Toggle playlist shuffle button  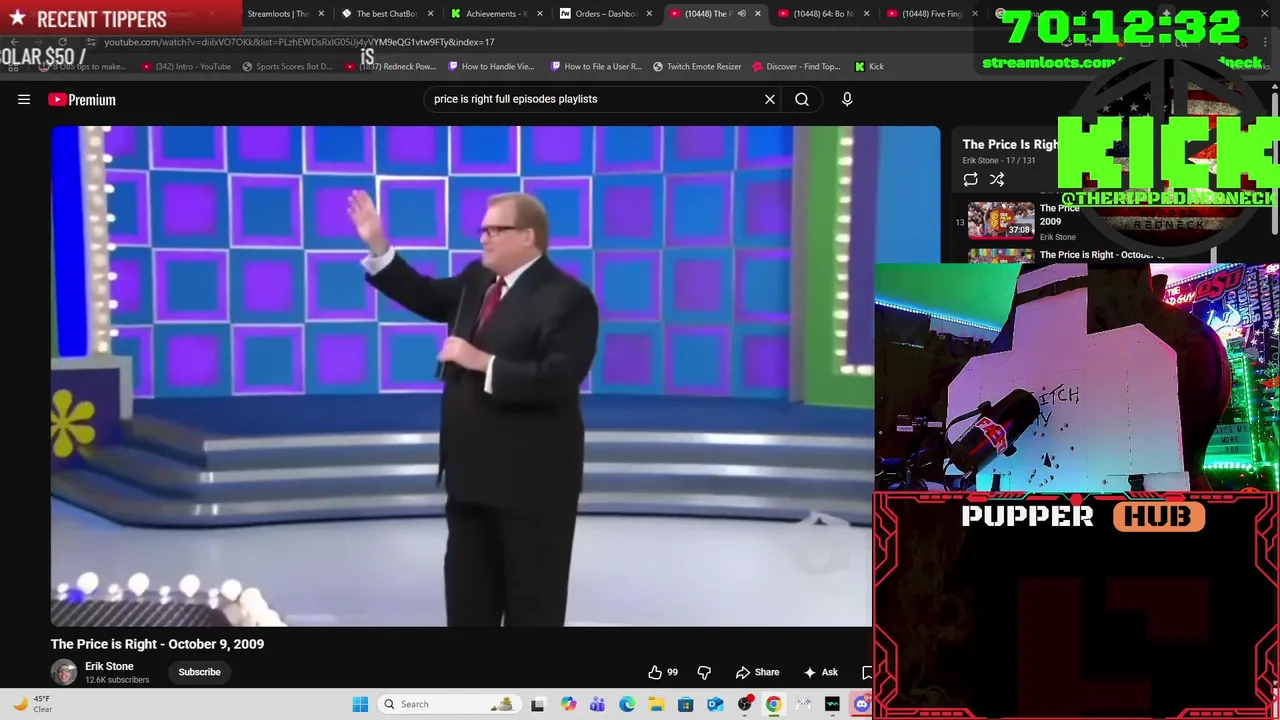pyautogui.click(x=997, y=179)
